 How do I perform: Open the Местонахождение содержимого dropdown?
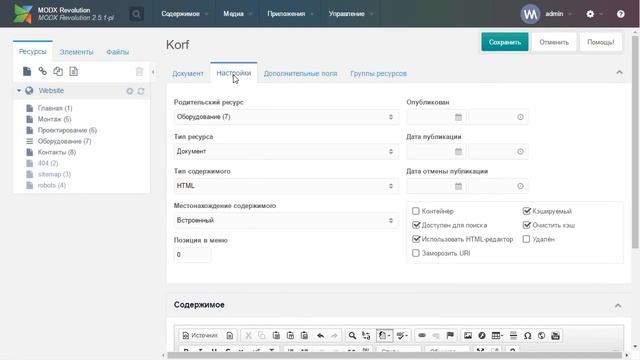click(286, 220)
